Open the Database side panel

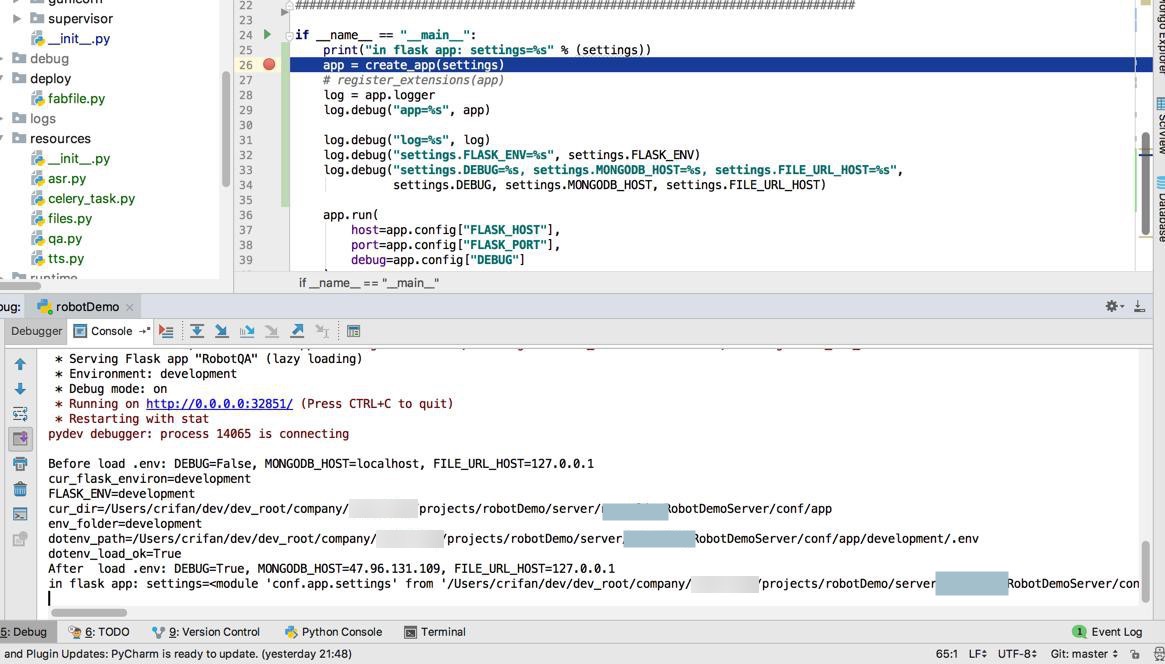click(1159, 209)
